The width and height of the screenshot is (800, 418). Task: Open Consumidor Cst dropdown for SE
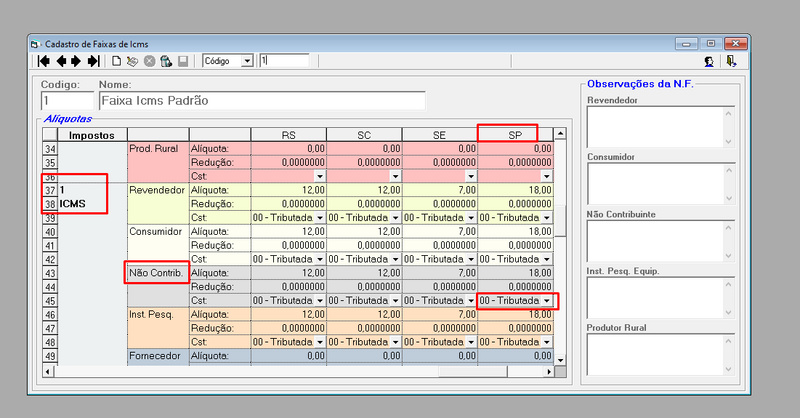point(471,259)
